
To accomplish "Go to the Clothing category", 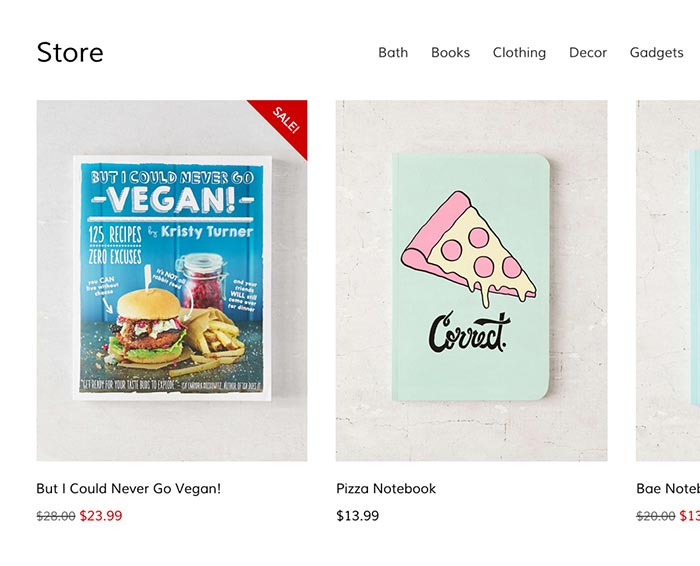I will click(519, 53).
